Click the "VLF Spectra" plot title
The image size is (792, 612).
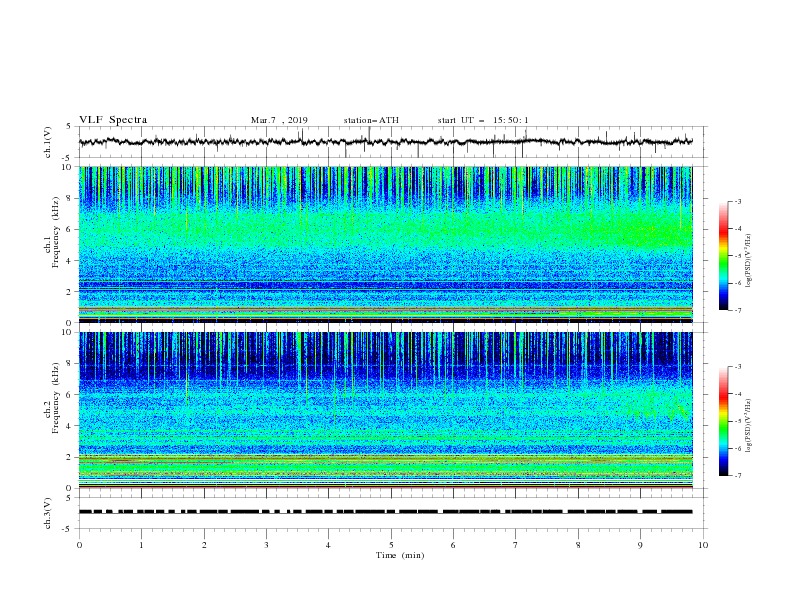(x=113, y=120)
